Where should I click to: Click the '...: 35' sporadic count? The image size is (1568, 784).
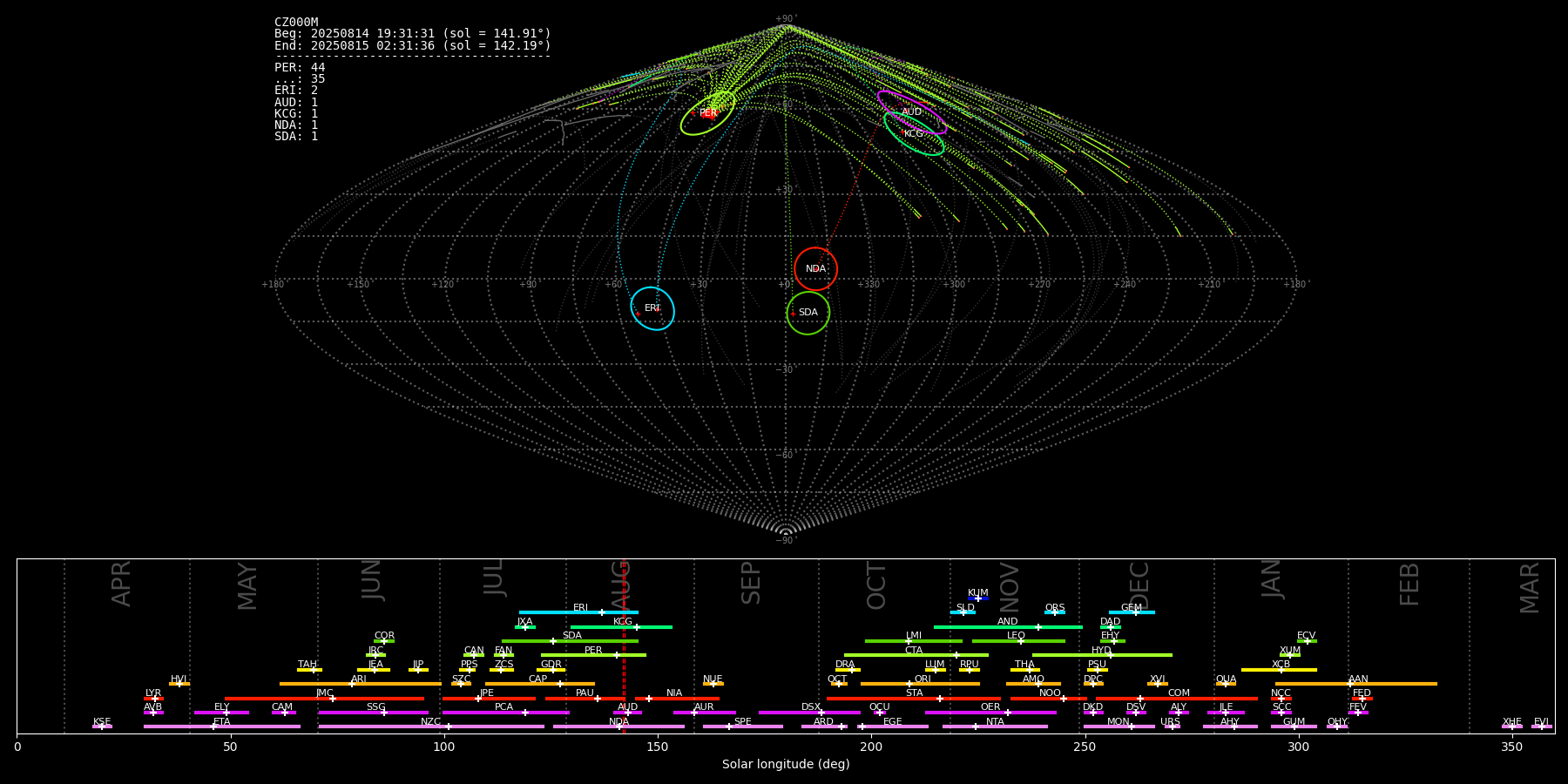point(300,79)
